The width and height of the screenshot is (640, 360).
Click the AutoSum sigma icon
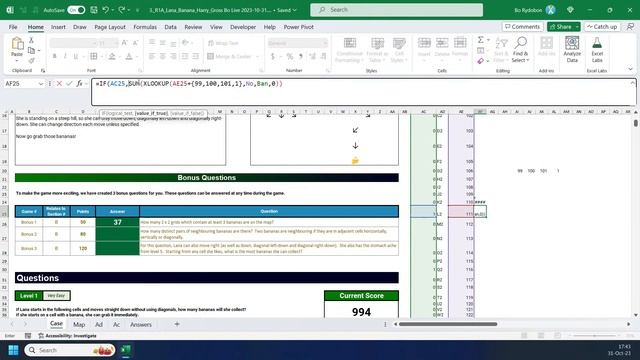[x=480, y=40]
